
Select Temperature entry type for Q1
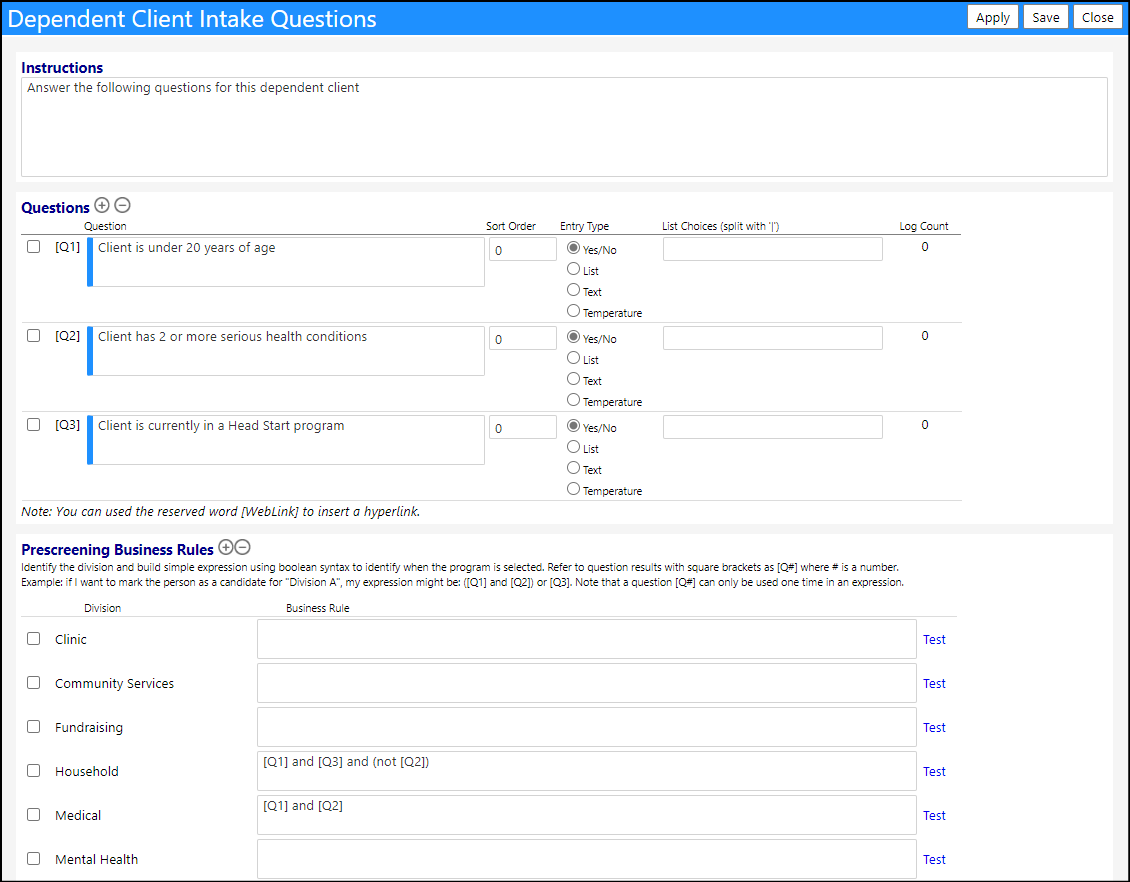click(x=574, y=311)
